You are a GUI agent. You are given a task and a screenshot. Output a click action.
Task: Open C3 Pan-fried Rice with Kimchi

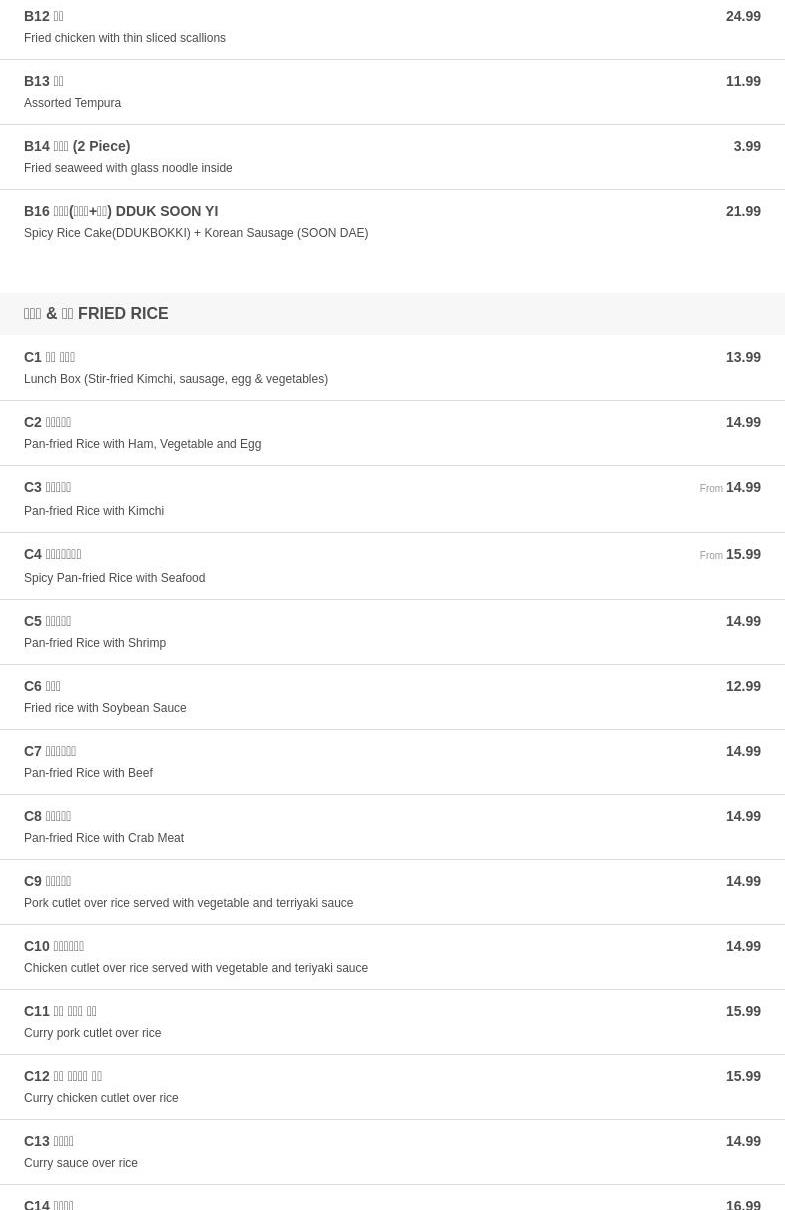coord(392,499)
